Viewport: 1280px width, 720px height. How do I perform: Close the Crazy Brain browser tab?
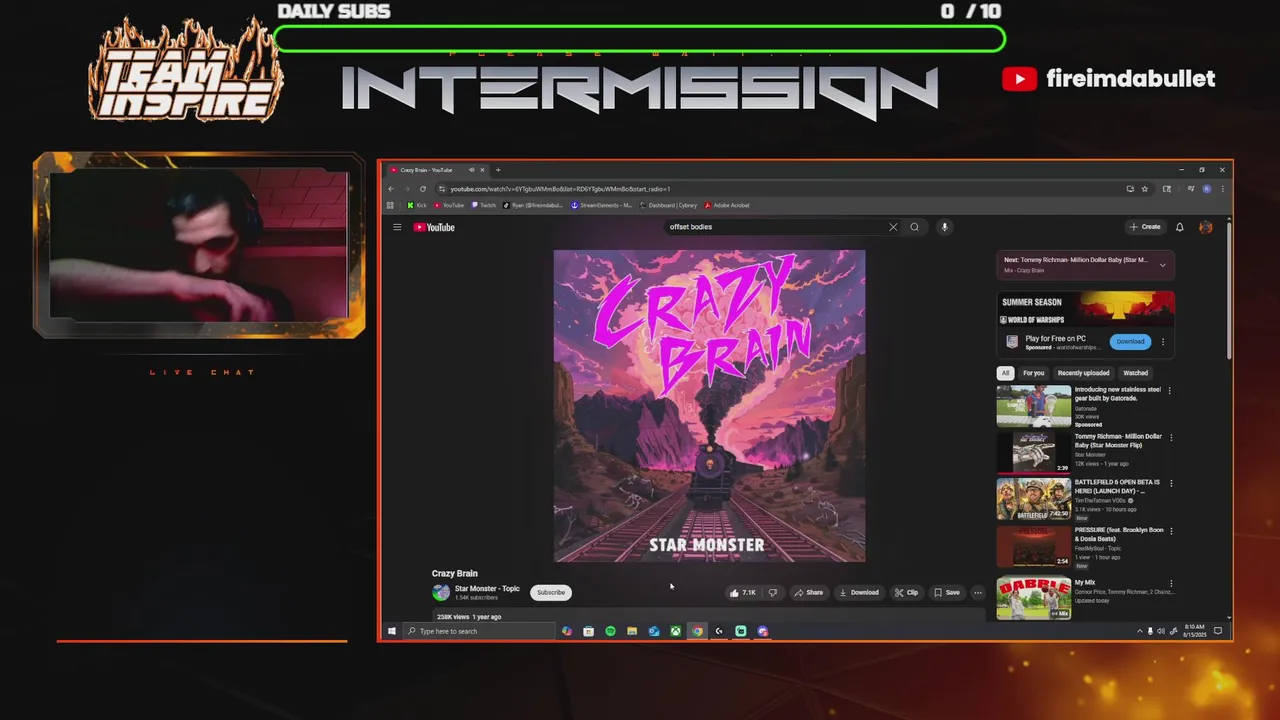coord(483,170)
